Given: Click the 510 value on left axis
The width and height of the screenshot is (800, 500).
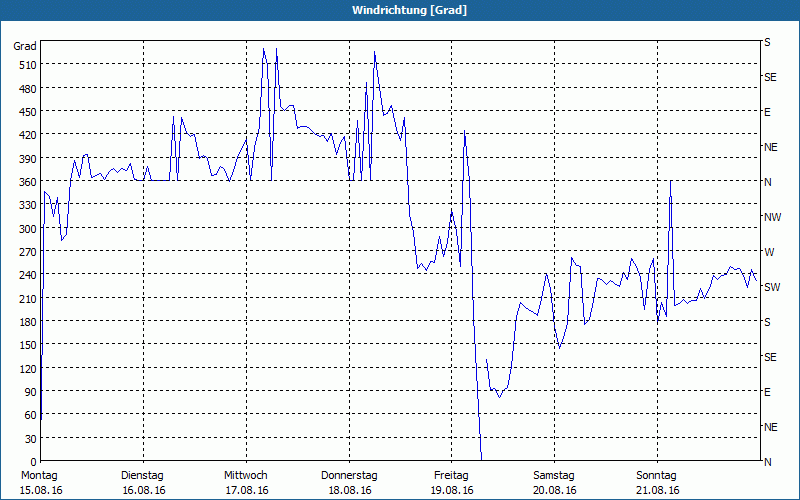Looking at the screenshot, I should click(28, 65).
